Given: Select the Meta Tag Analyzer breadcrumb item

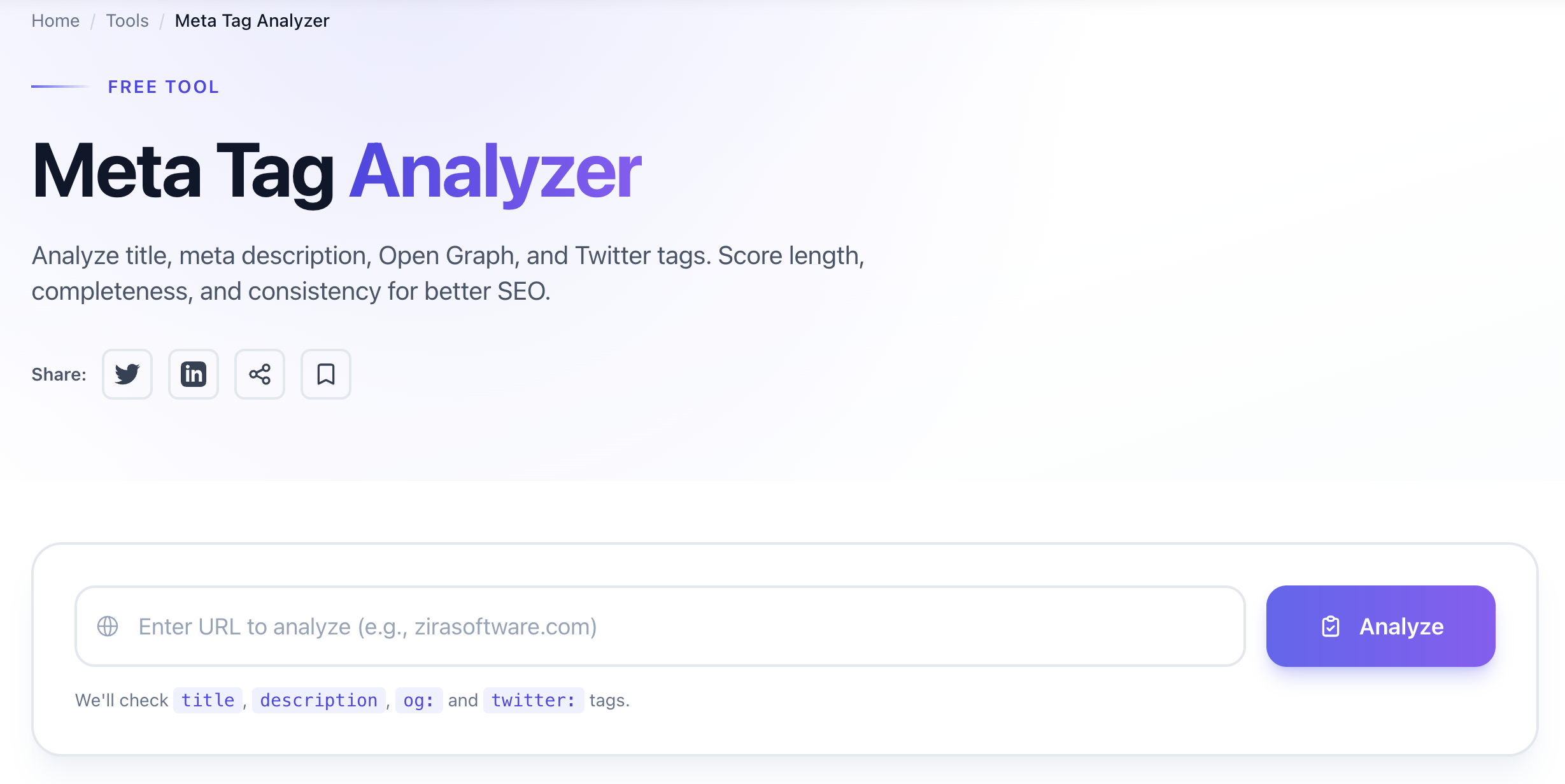Looking at the screenshot, I should 251,20.
